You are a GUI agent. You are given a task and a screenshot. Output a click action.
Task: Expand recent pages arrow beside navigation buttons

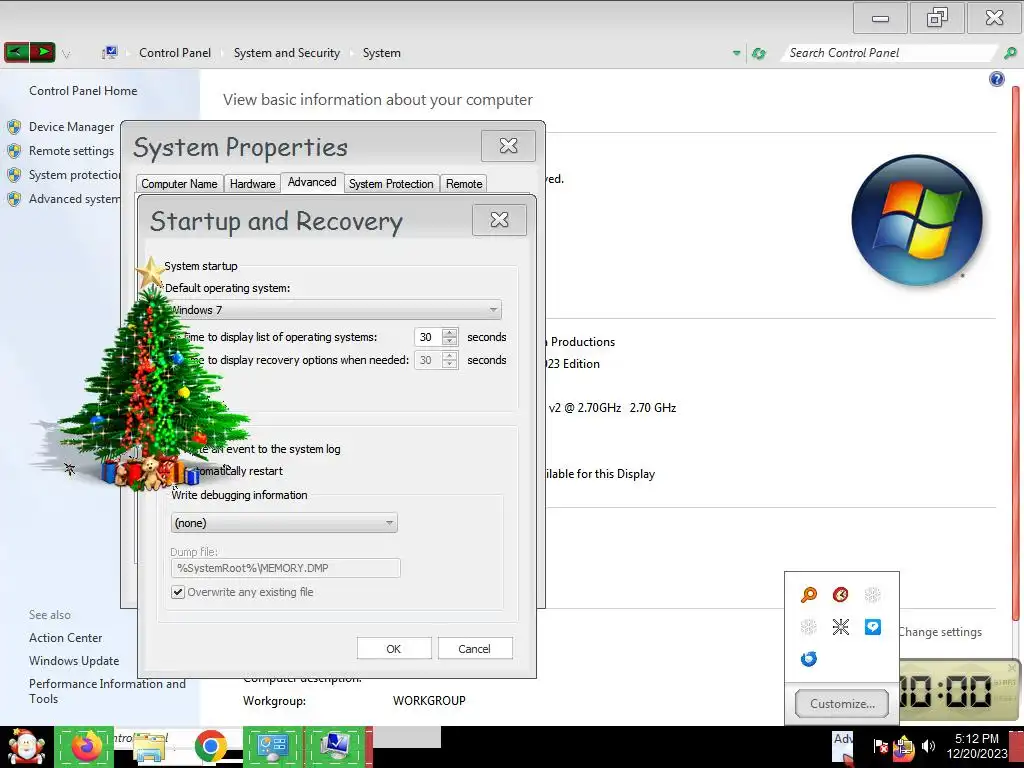pos(66,54)
